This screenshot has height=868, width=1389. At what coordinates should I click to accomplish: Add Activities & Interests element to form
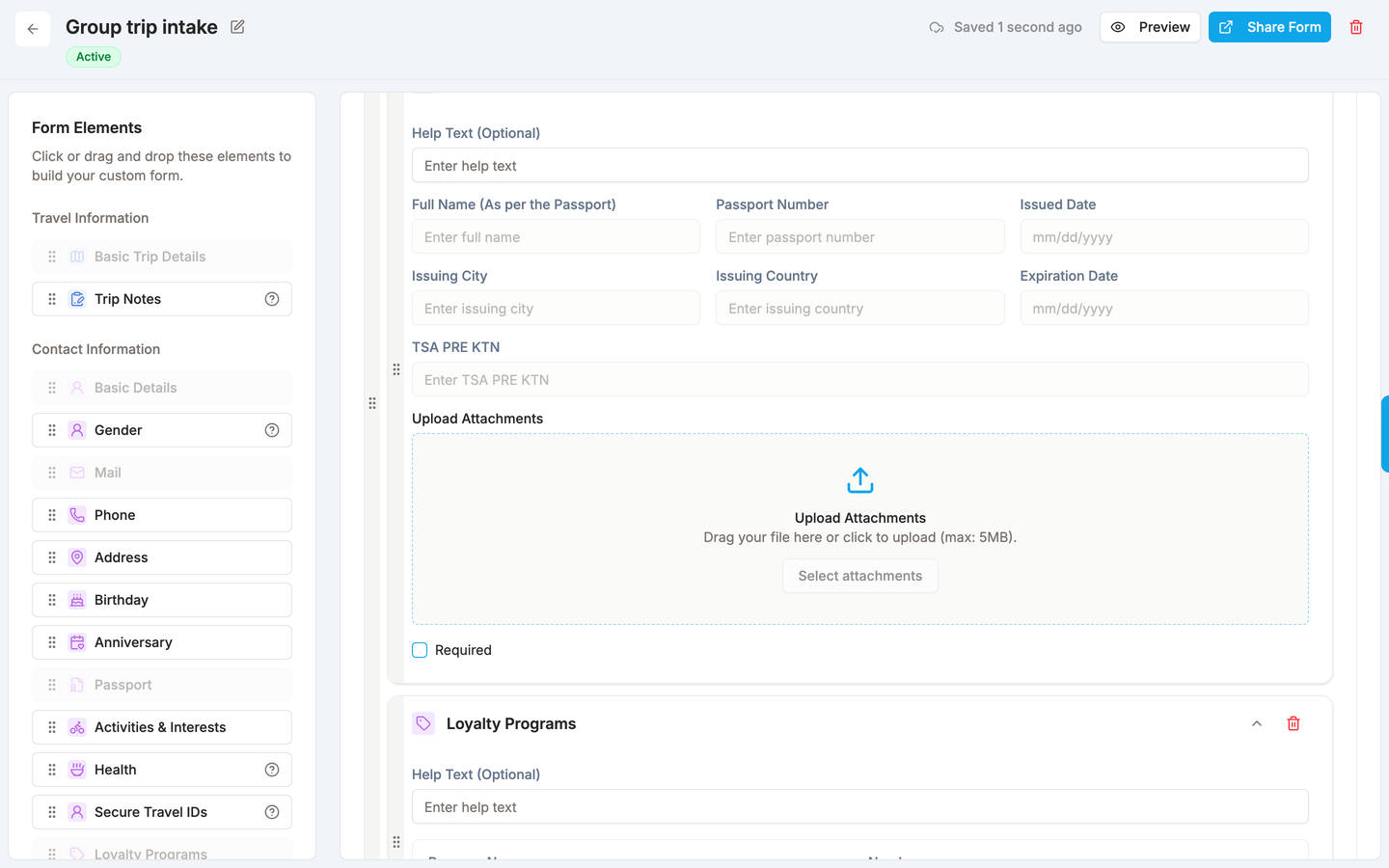pyautogui.click(x=162, y=727)
